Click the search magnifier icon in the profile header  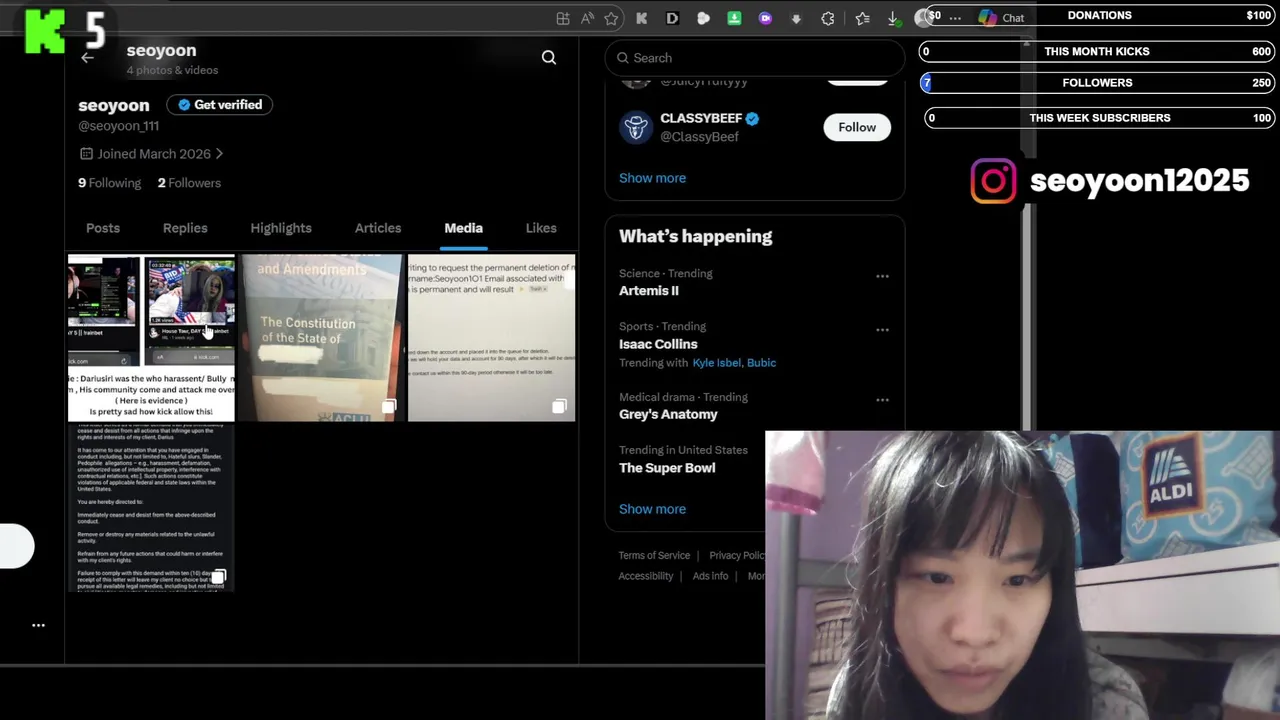549,58
